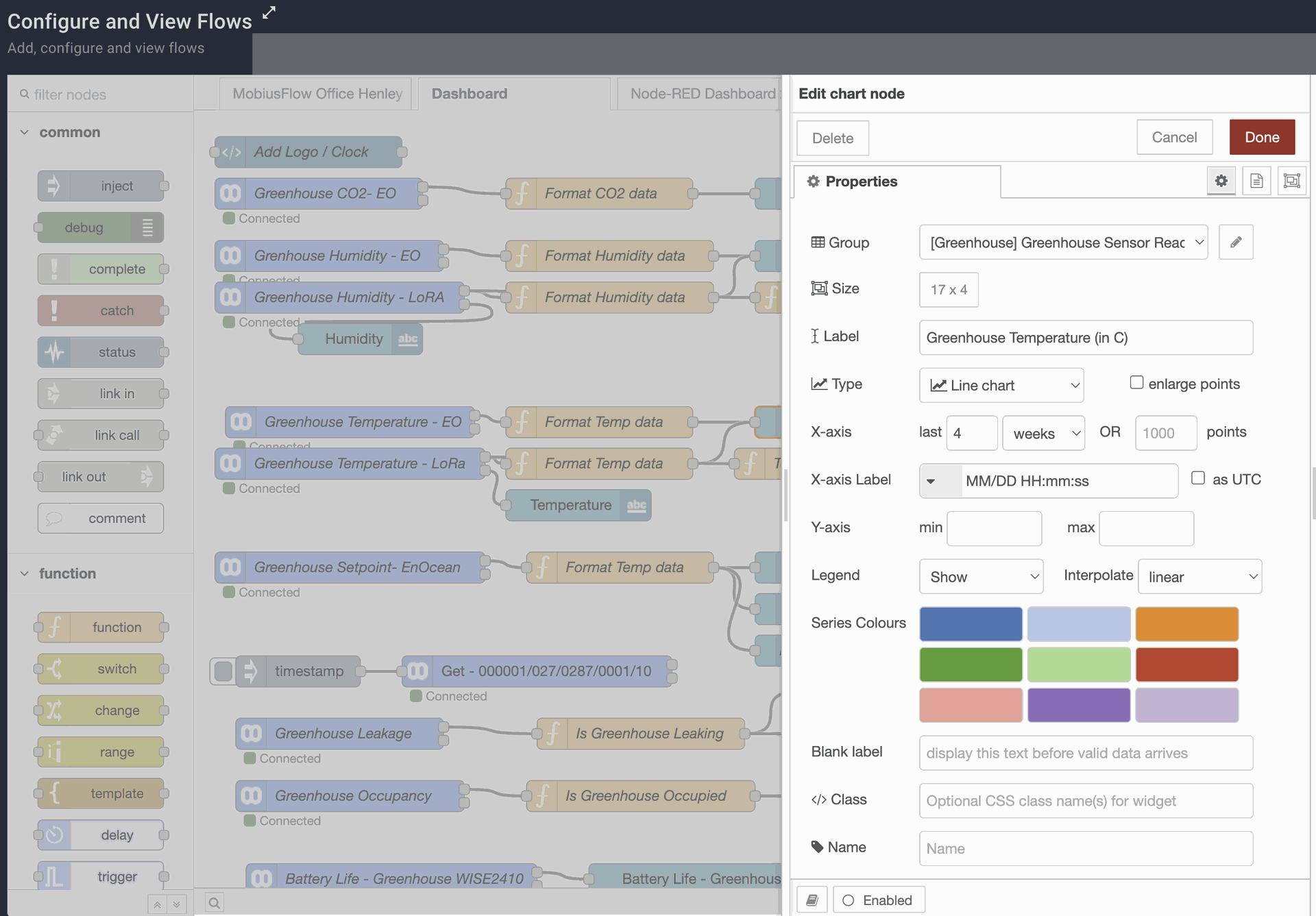
Task: Switch to Node-RED Dashboard tab
Action: pos(702,94)
